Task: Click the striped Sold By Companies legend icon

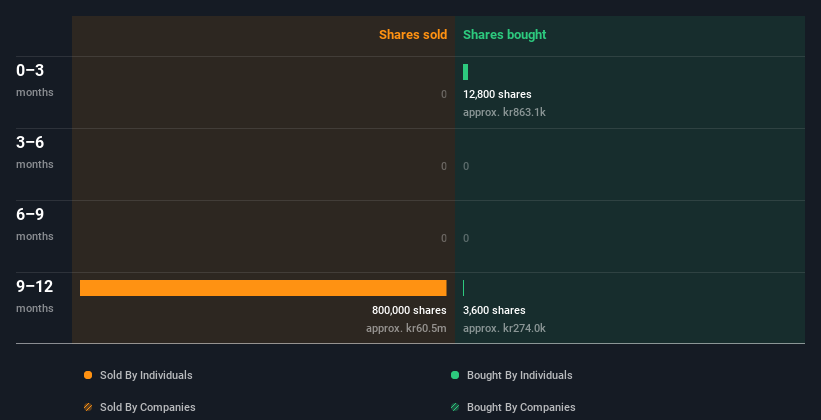Action: click(x=88, y=407)
